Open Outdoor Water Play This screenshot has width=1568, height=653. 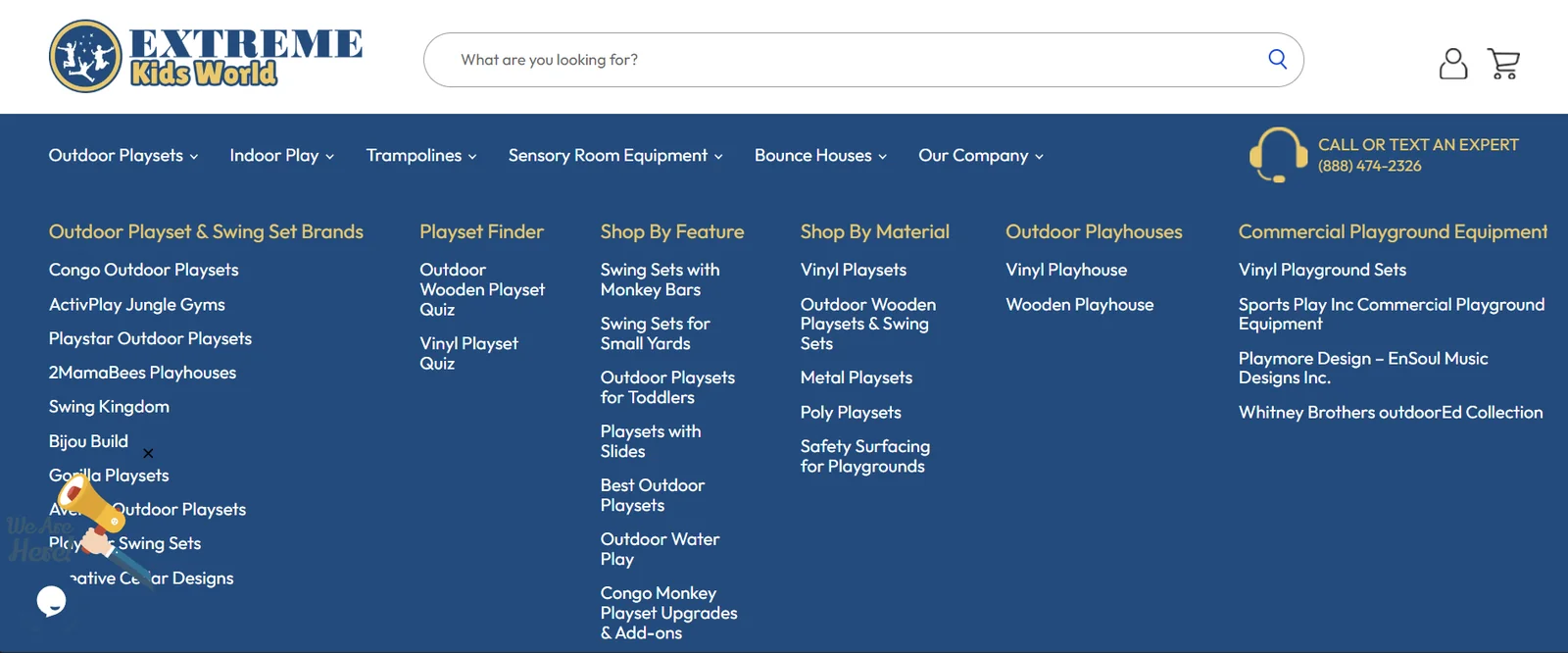pos(660,549)
